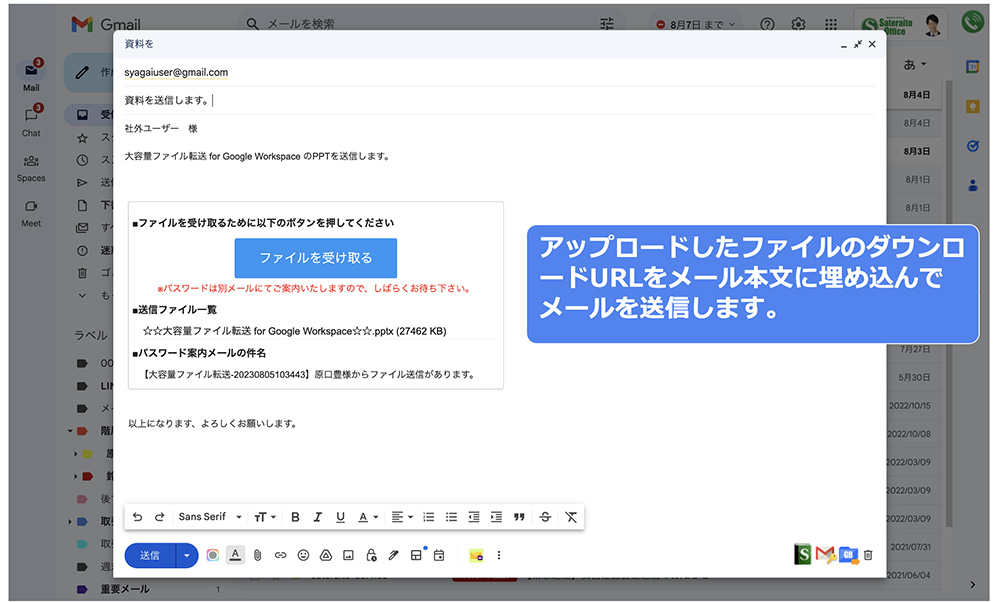Insert files from Google Drive

tap(326, 555)
